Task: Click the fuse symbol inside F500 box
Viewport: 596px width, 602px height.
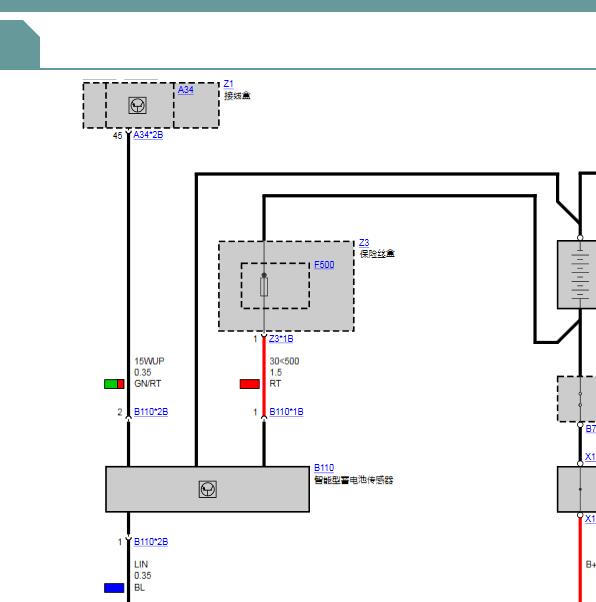Action: coord(264,286)
